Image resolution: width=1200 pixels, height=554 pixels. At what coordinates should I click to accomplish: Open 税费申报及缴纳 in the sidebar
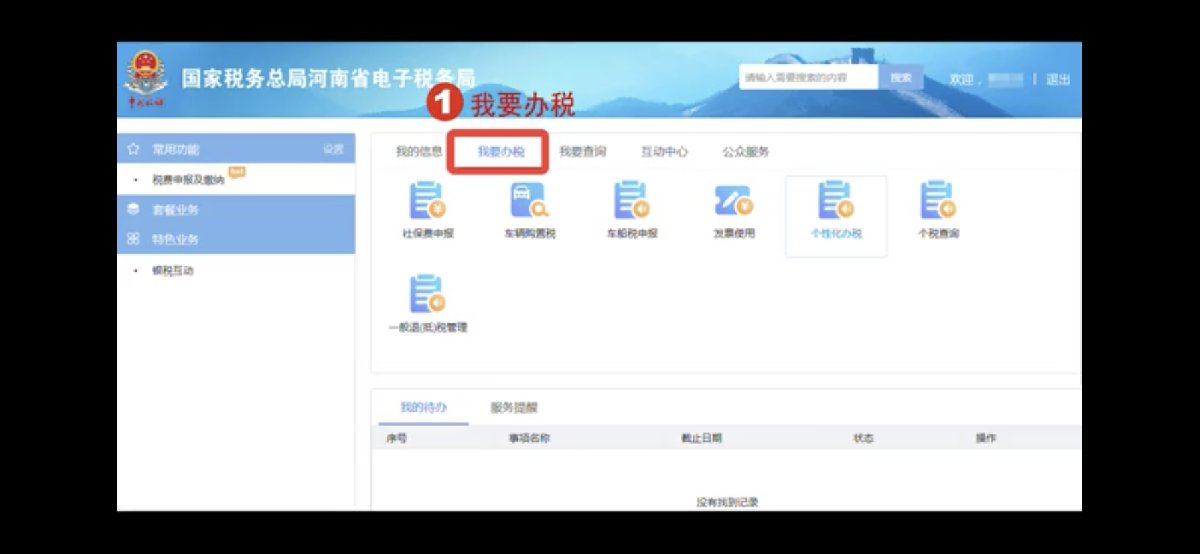click(x=188, y=180)
